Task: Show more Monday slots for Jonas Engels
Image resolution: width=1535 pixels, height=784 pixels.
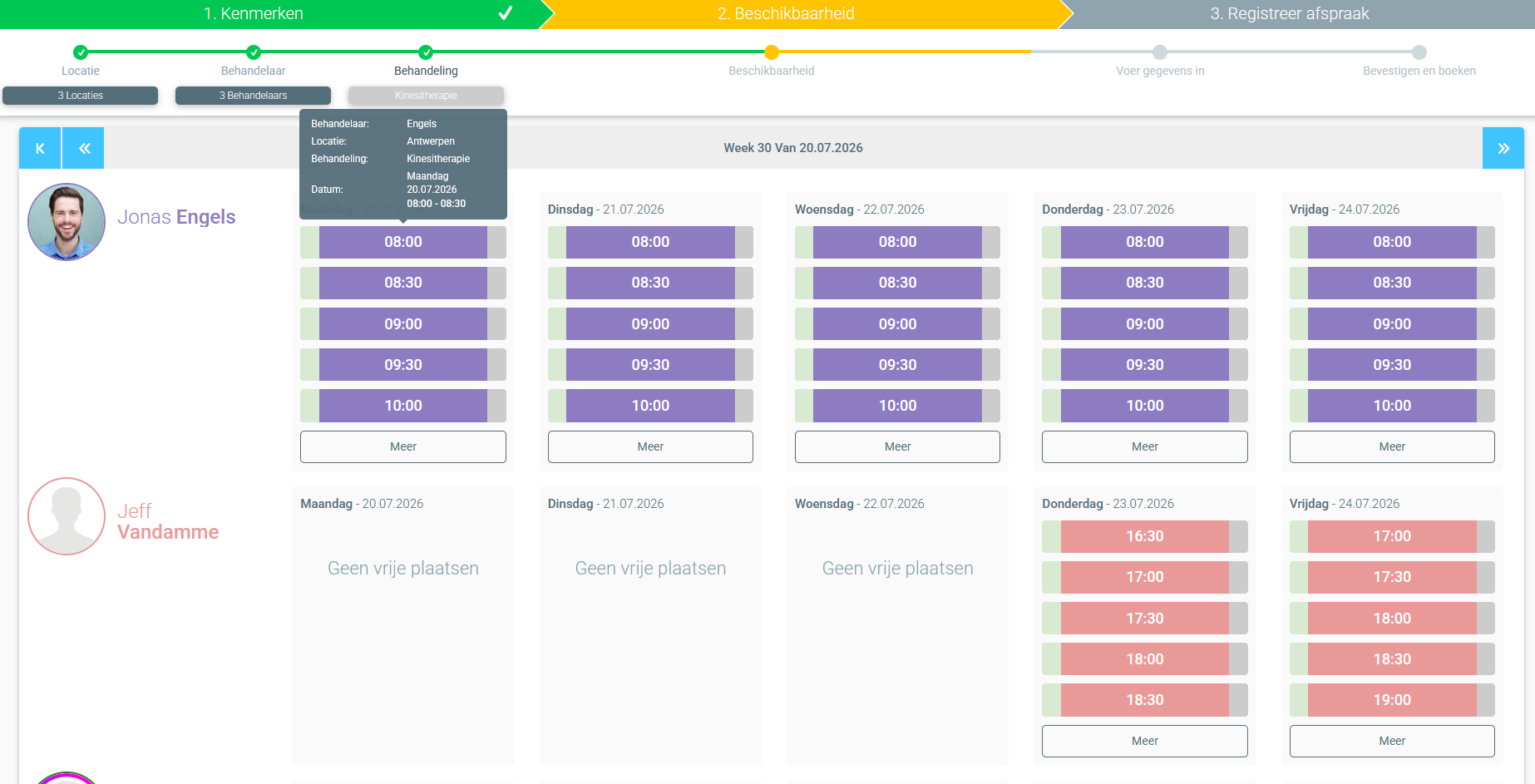Action: click(403, 446)
